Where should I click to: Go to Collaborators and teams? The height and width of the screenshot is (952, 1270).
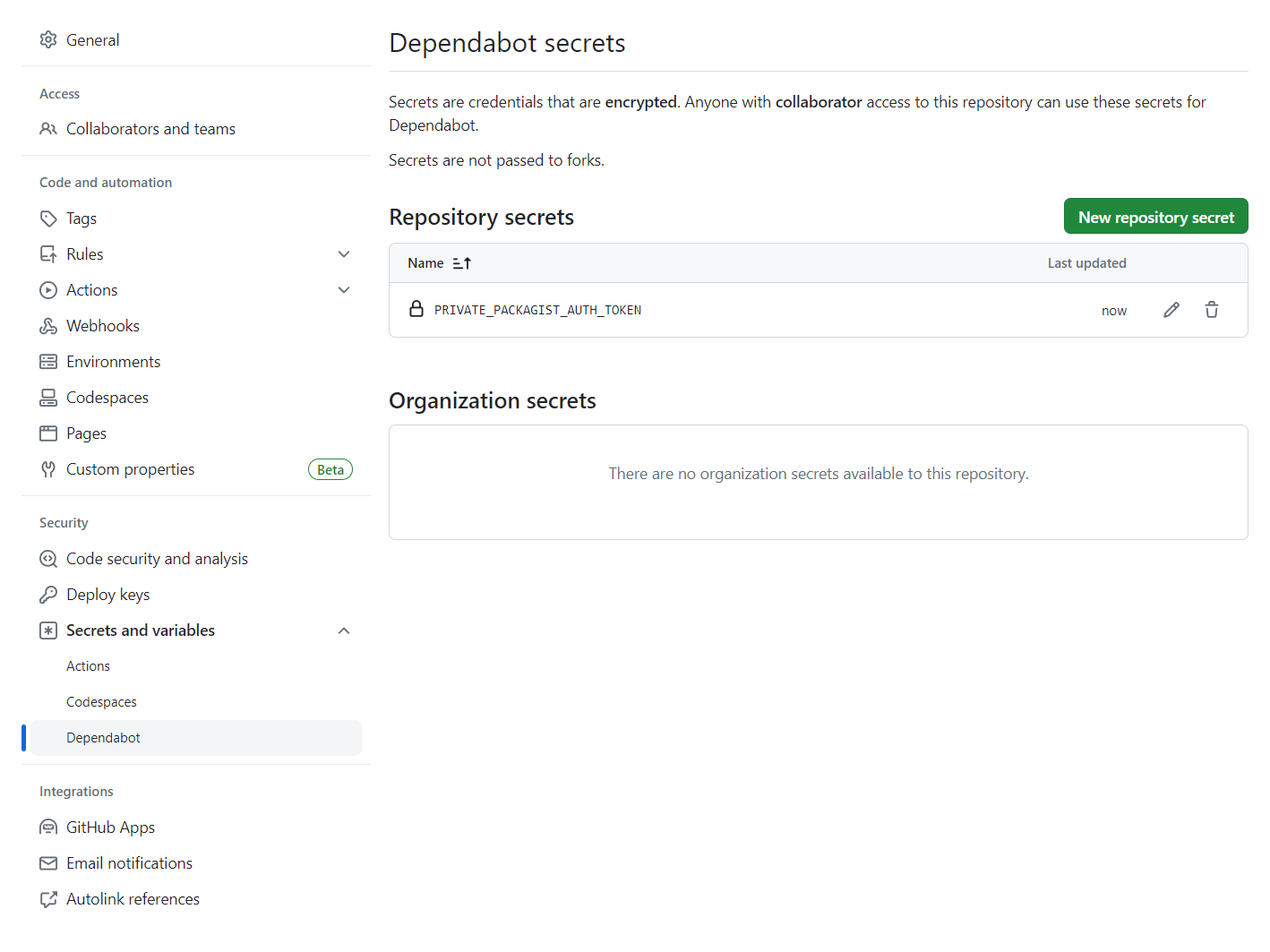click(x=150, y=129)
